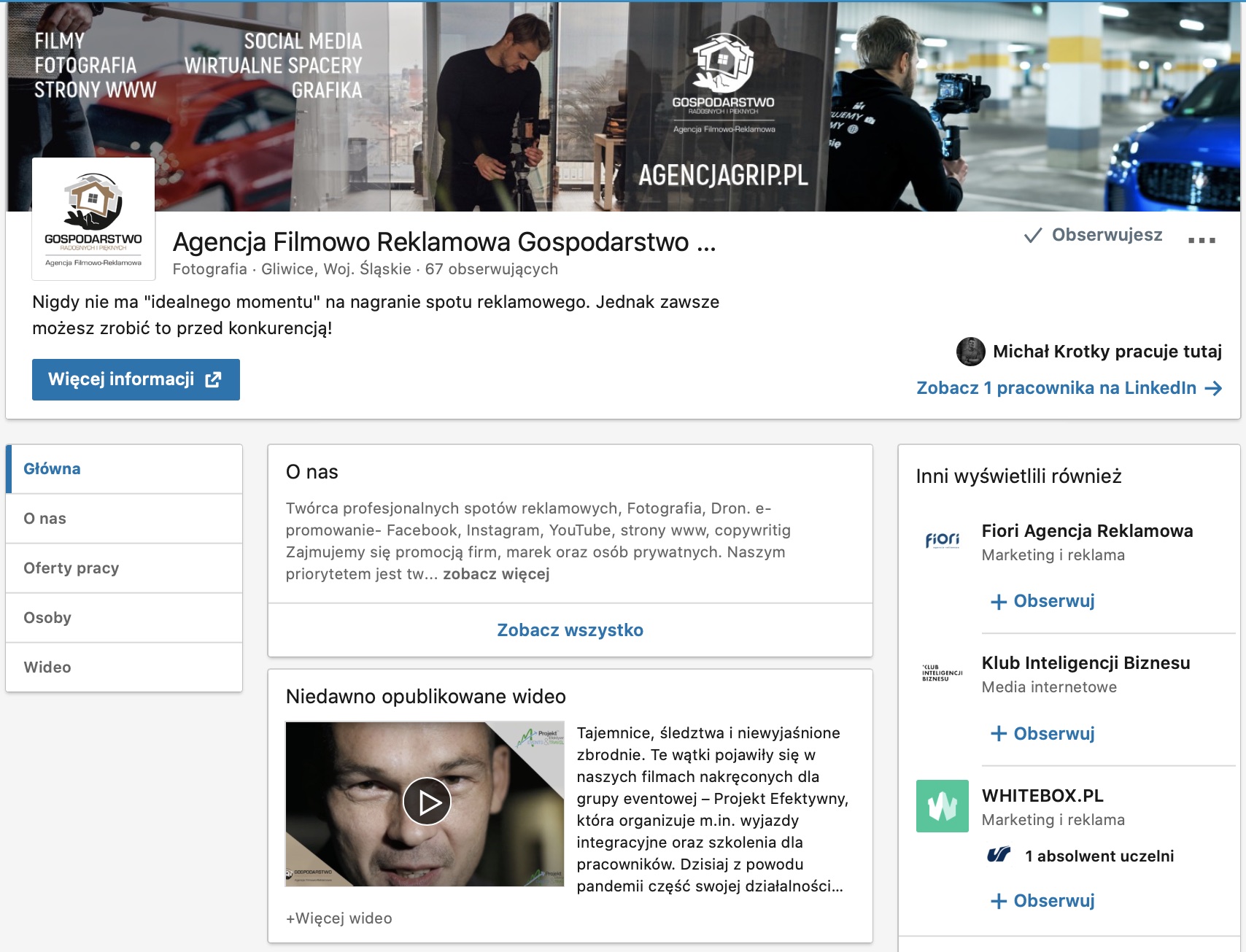The image size is (1246, 952).
Task: Follow WHITEBOX.PL with Obserwuj
Action: 1043,901
